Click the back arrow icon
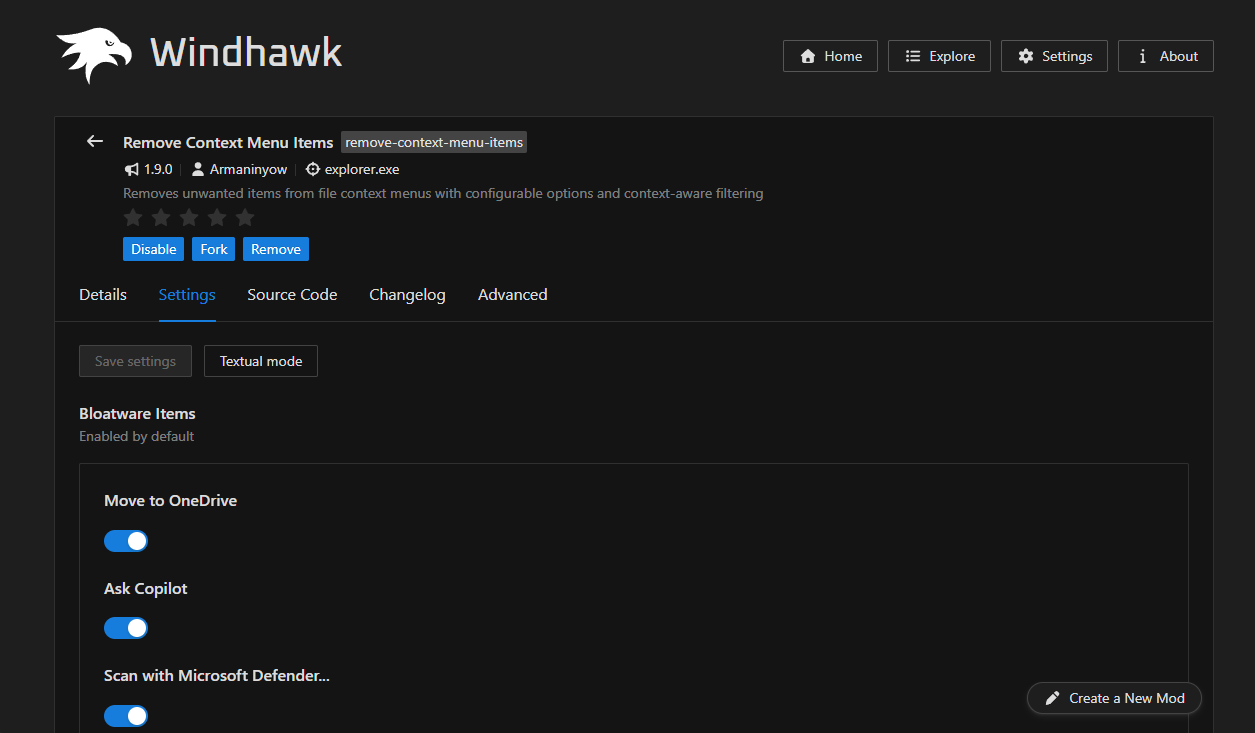The image size is (1255, 733). click(x=95, y=141)
